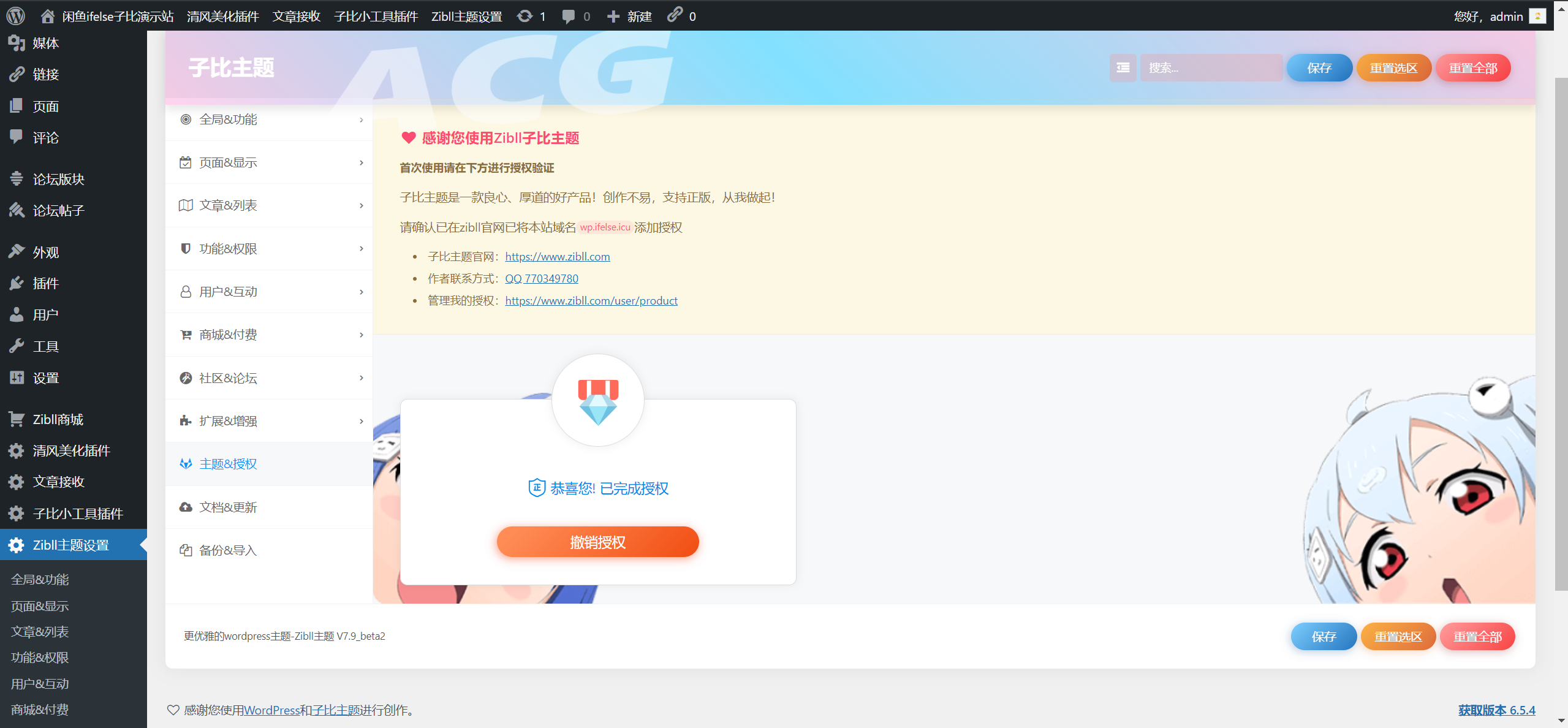Open the https://www.zibll.com link

[x=557, y=257]
